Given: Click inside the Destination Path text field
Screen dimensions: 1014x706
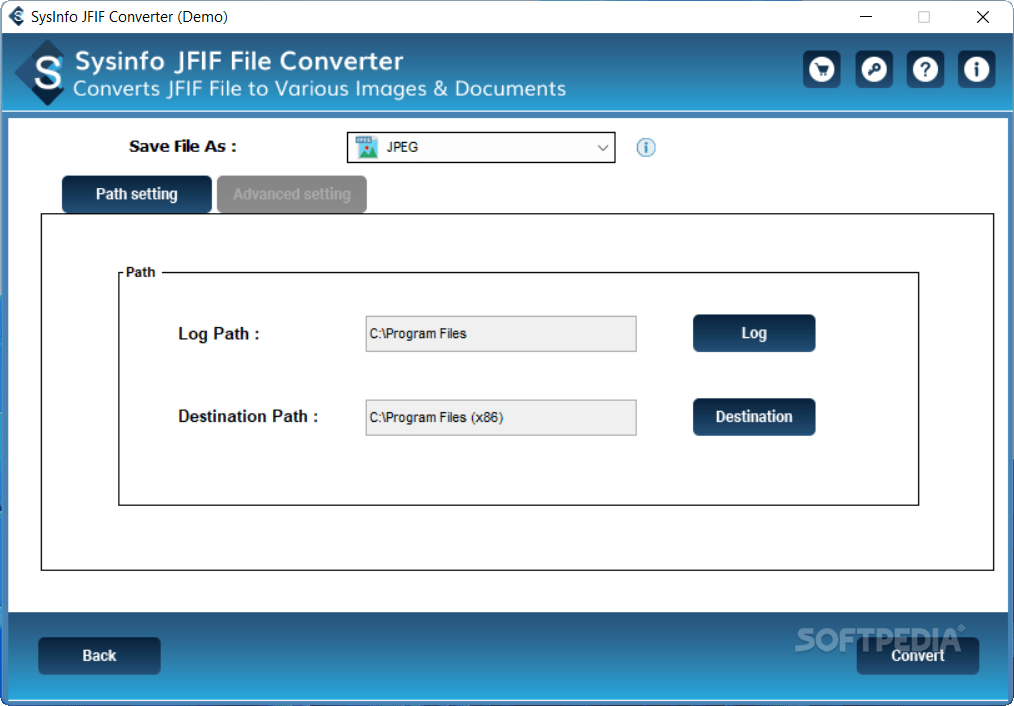Looking at the screenshot, I should click(x=500, y=417).
